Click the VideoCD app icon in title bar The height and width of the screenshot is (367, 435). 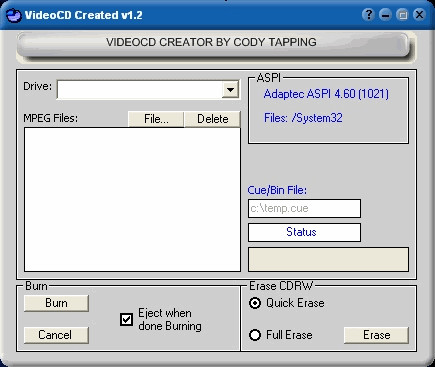[x=13, y=15]
